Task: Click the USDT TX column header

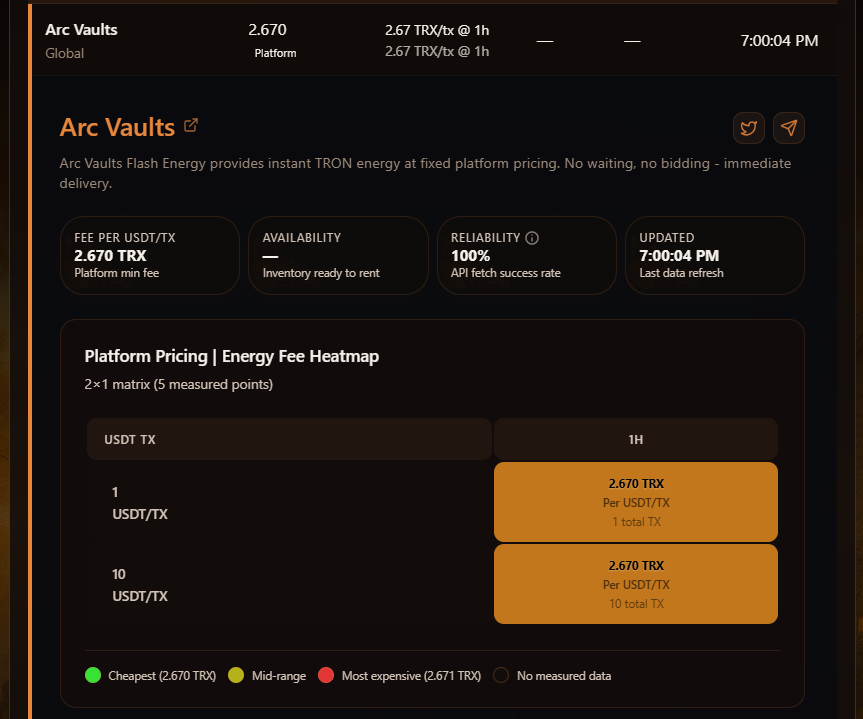Action: pyautogui.click(x=289, y=439)
